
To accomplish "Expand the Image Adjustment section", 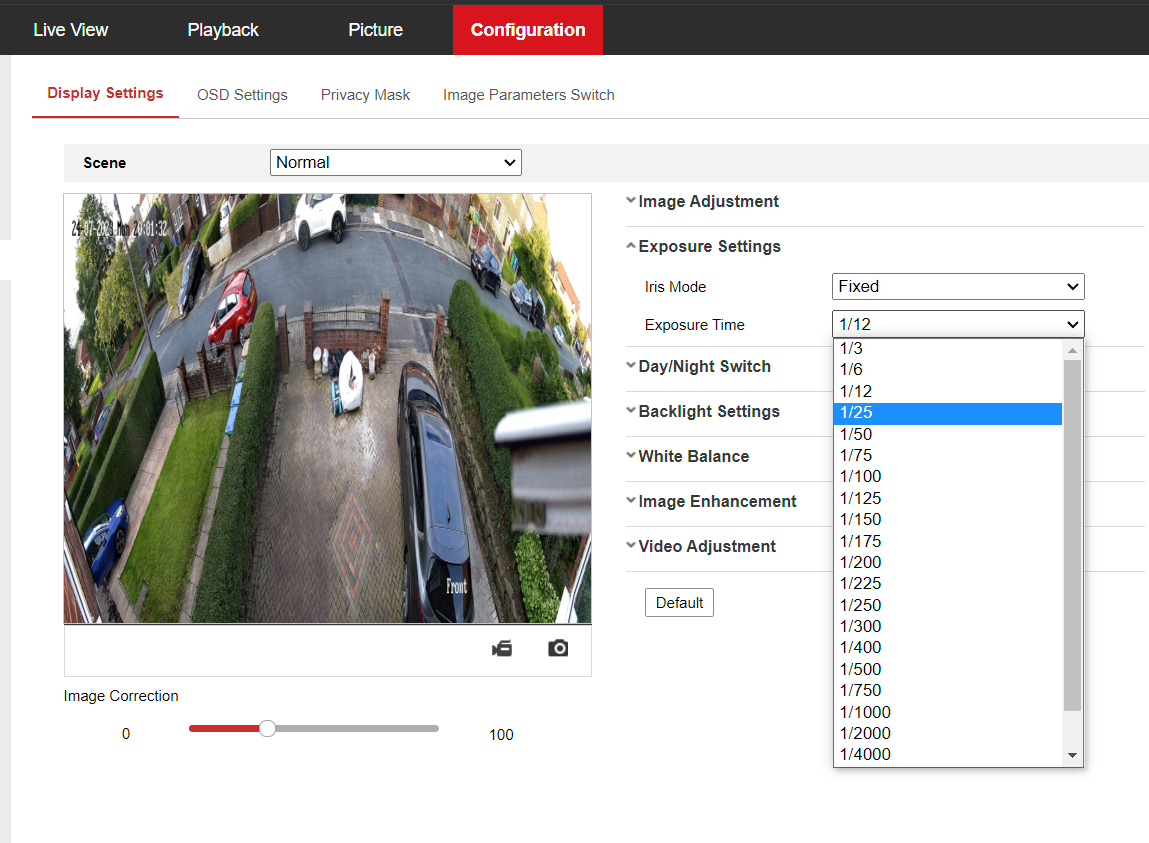I will point(708,202).
